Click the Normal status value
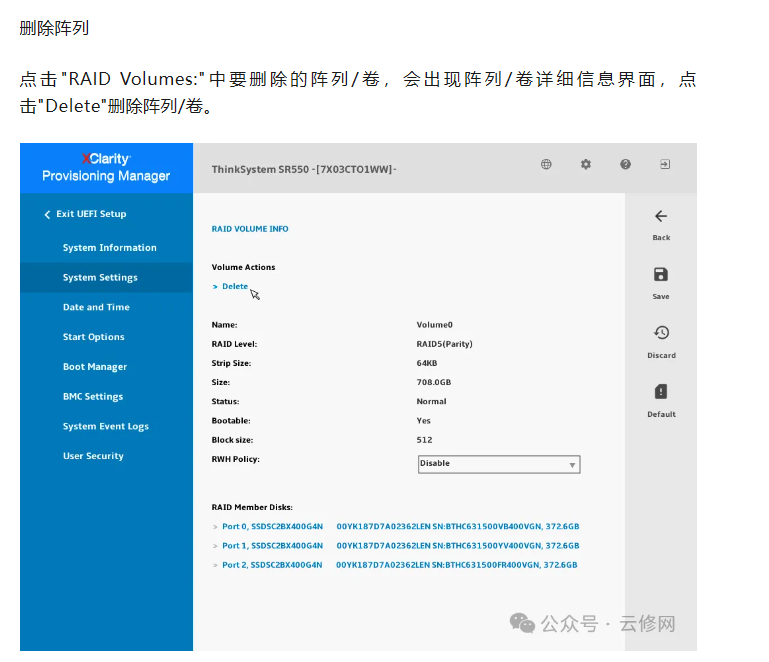 [431, 402]
